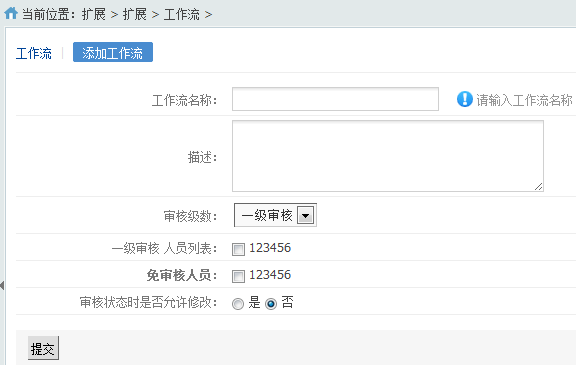Click inside the 描述 textarea
The height and width of the screenshot is (365, 576).
[x=388, y=156]
